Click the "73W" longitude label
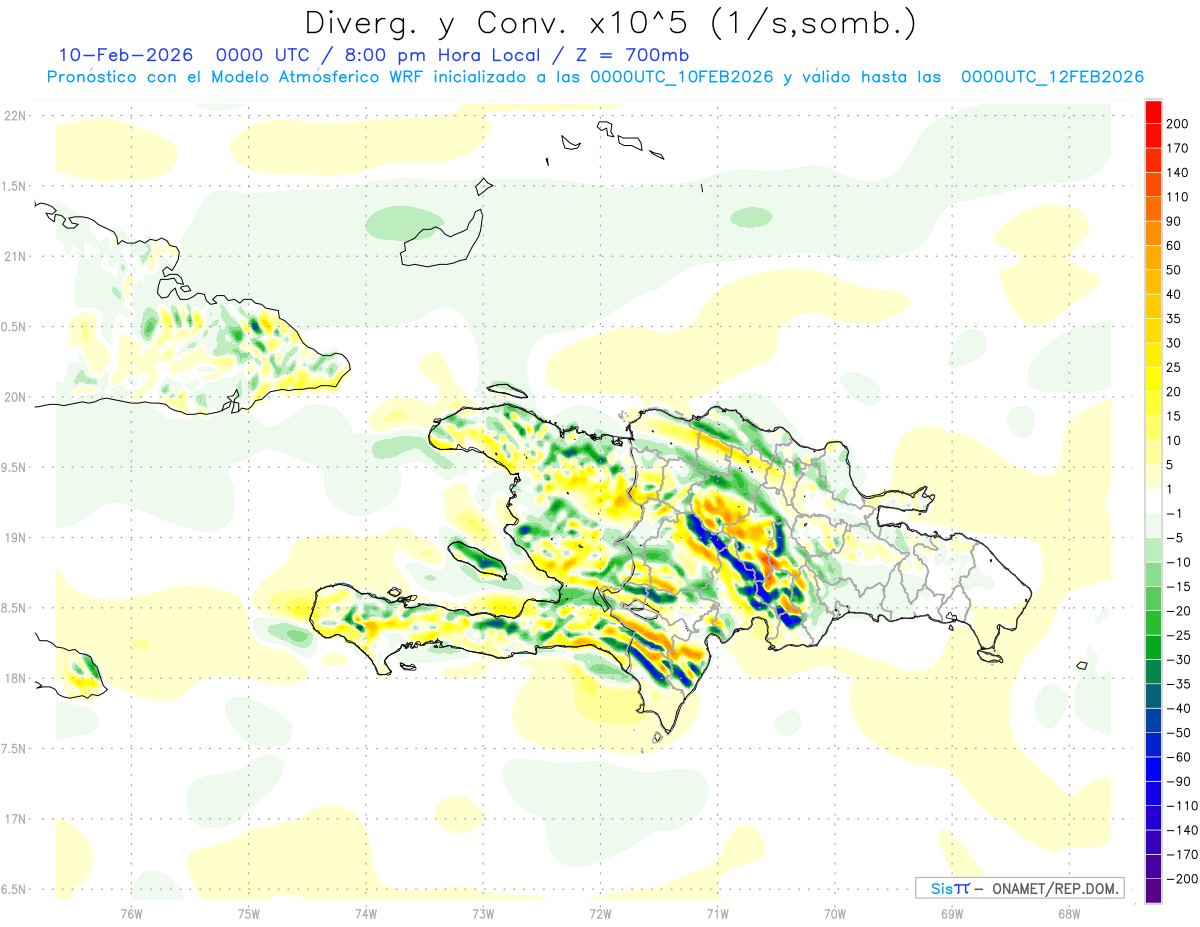This screenshot has width=1200, height=927. click(x=483, y=914)
